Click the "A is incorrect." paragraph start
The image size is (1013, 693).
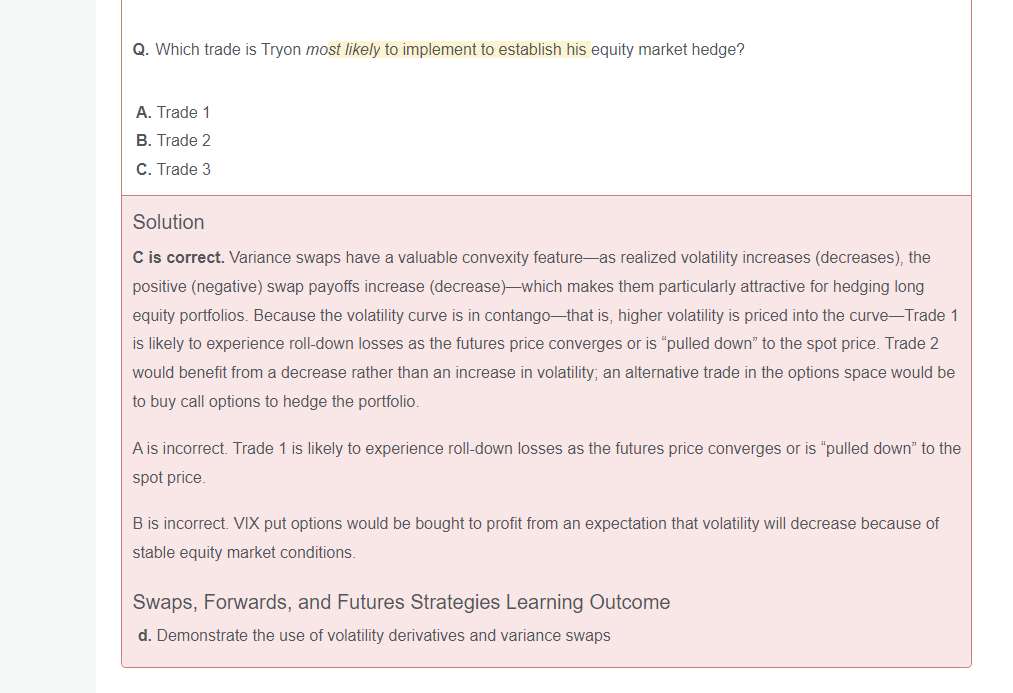(x=175, y=449)
